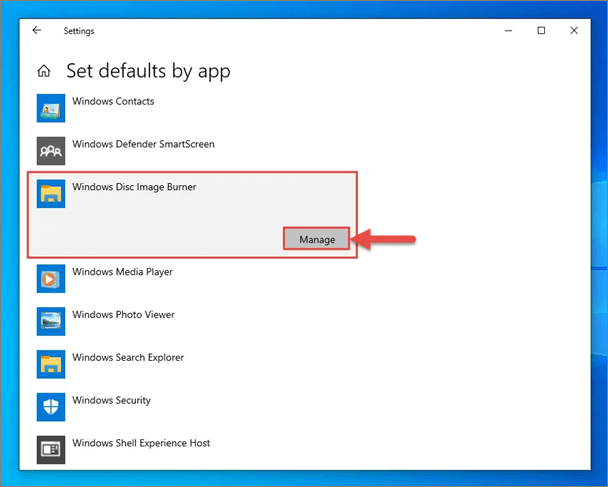The height and width of the screenshot is (487, 608).
Task: Click the Windows Photo Viewer icon
Action: pos(51,321)
